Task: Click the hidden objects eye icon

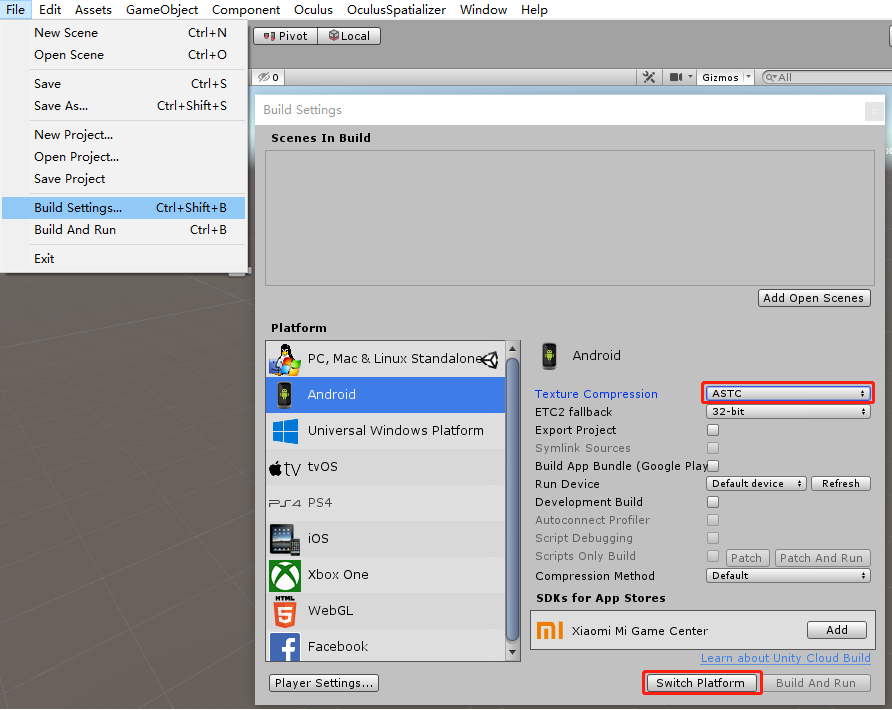Action: coord(263,77)
